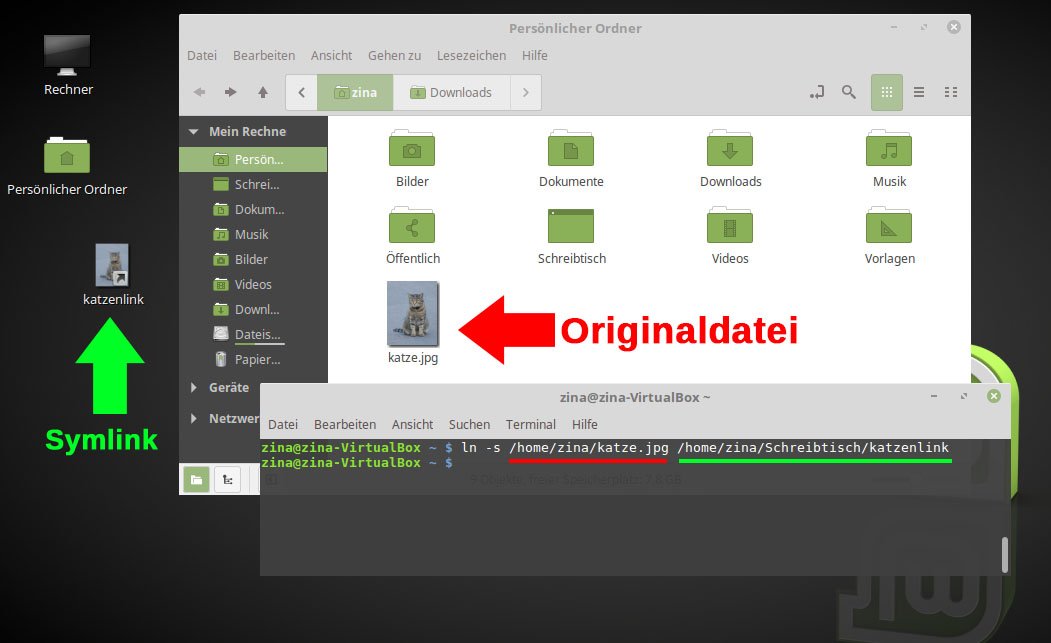Click the zina breadcrumb button
Screen dimensions: 1051x643
(x=355, y=91)
